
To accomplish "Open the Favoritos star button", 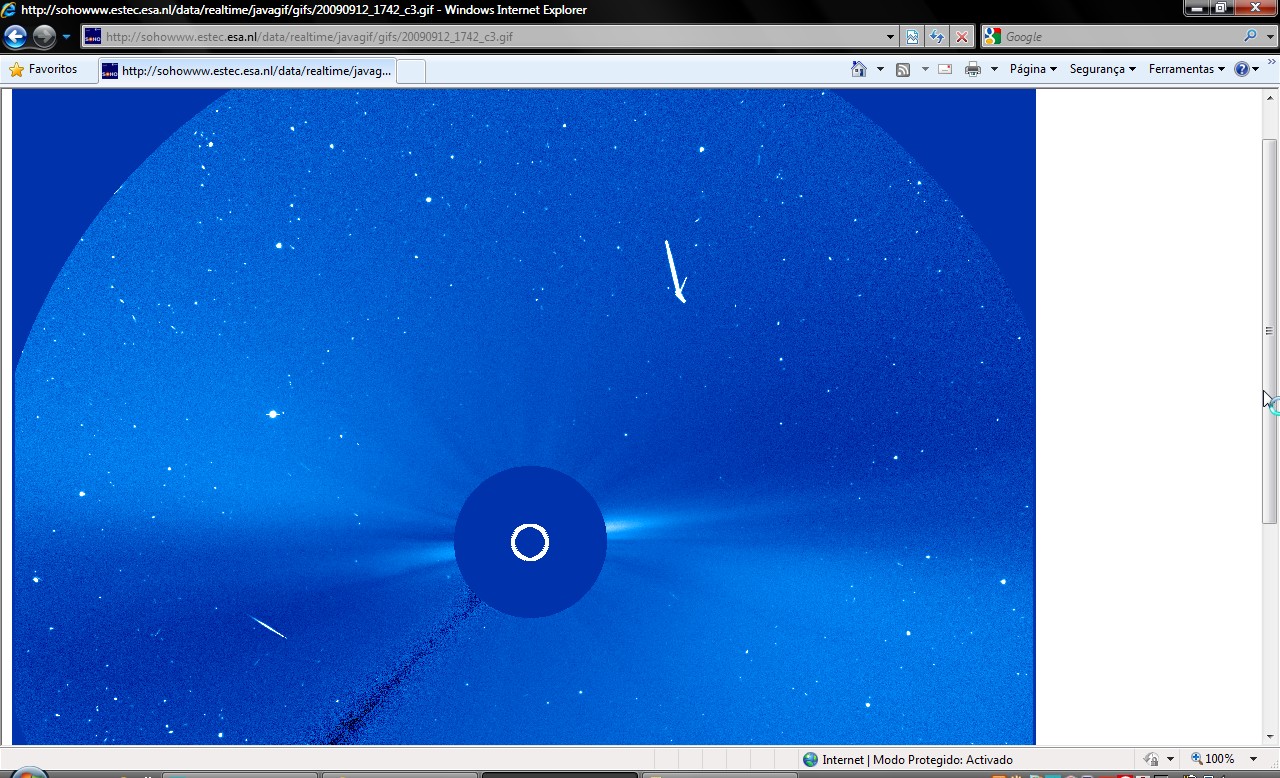I will (x=43, y=69).
